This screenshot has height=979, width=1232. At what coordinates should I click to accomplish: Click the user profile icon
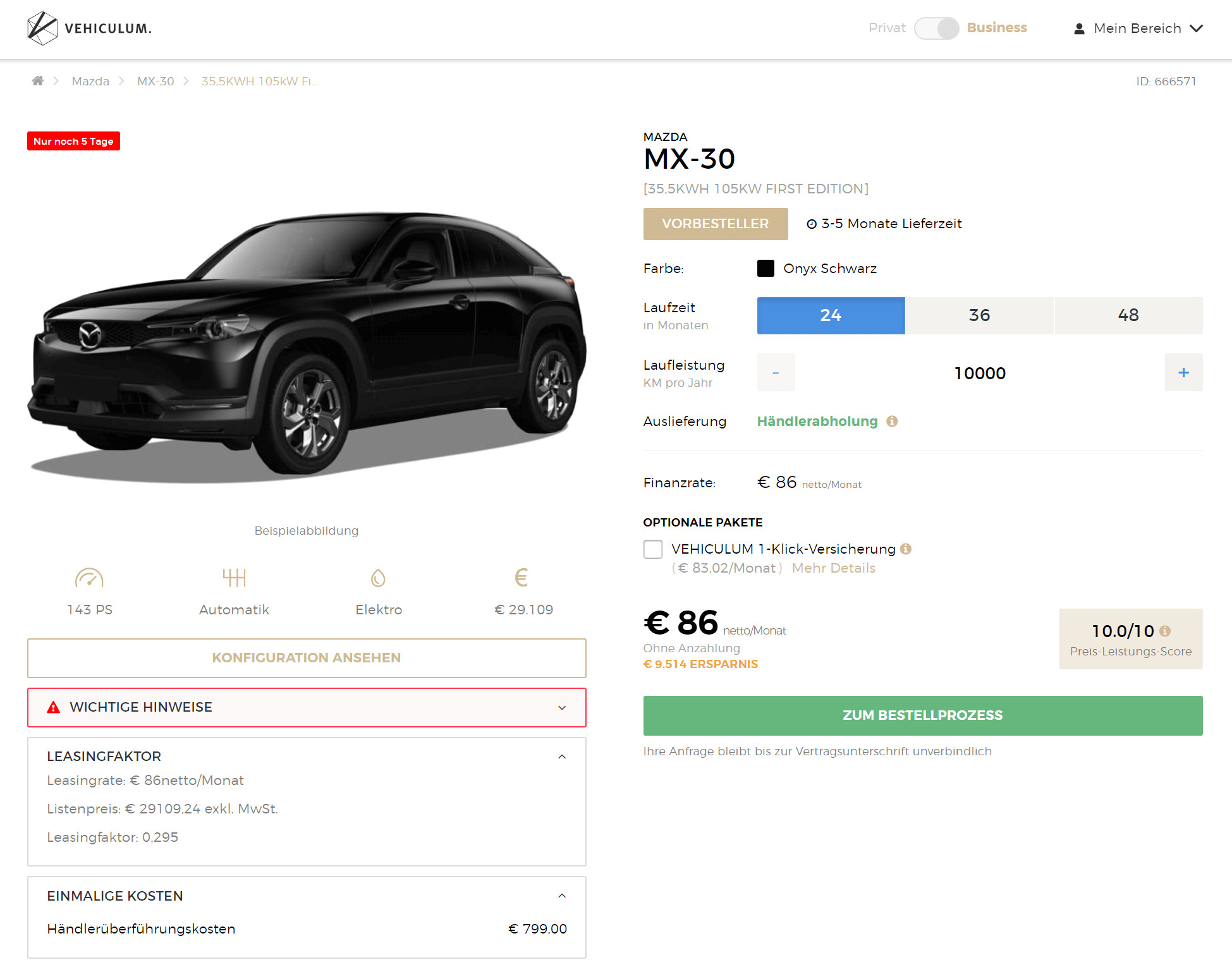point(1079,29)
